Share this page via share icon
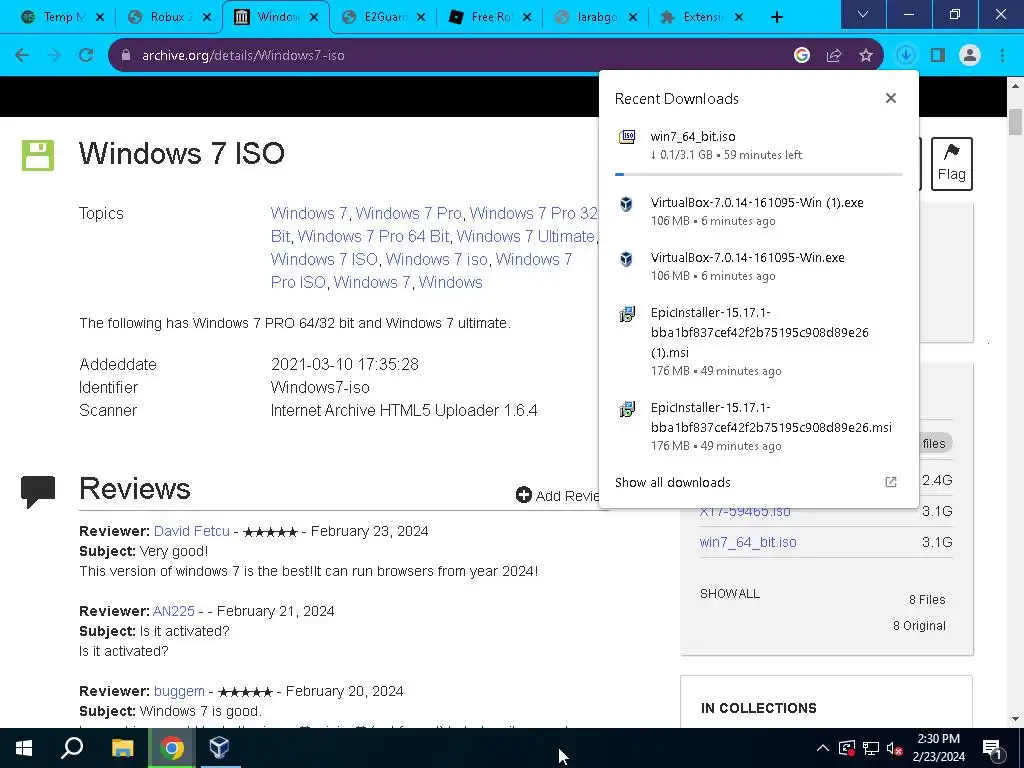The image size is (1024, 768). [834, 56]
